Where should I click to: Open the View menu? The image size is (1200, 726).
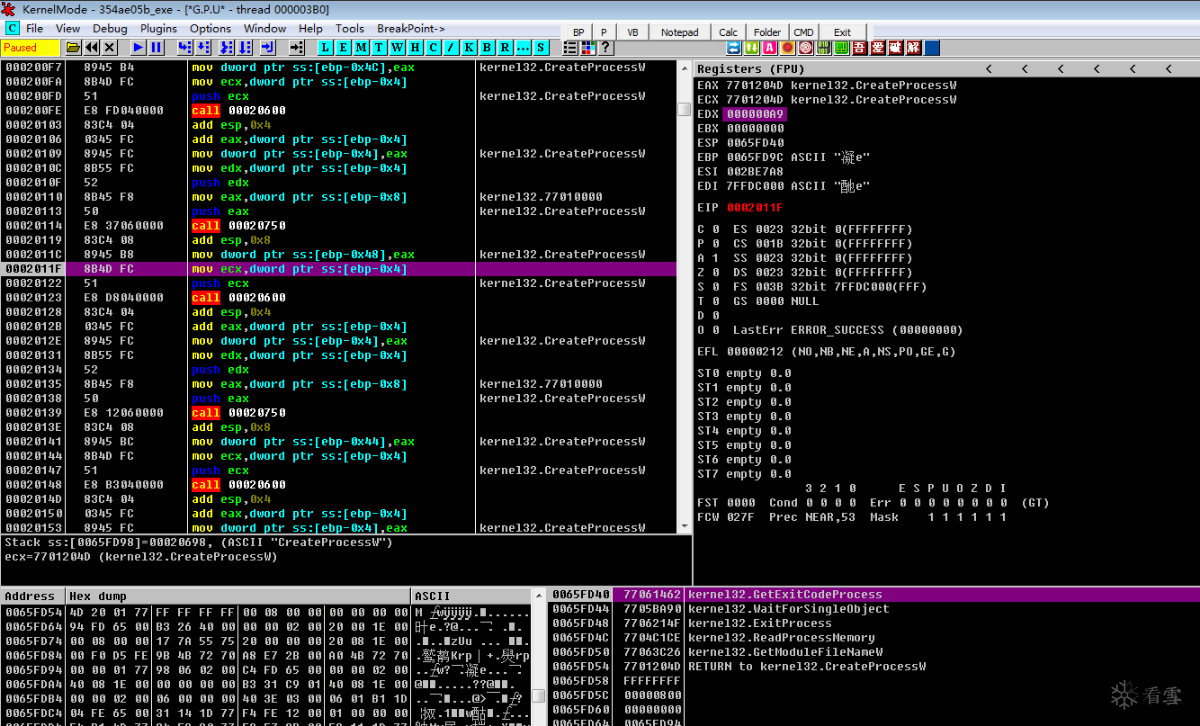(x=68, y=29)
